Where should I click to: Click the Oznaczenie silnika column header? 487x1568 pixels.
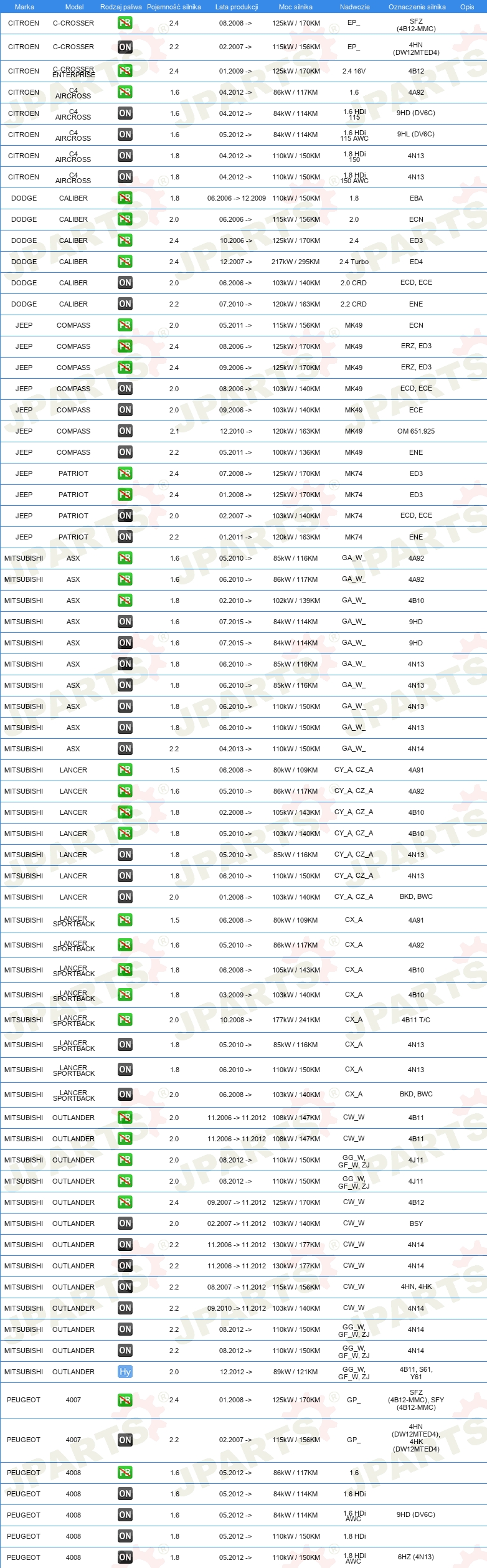pos(417,7)
